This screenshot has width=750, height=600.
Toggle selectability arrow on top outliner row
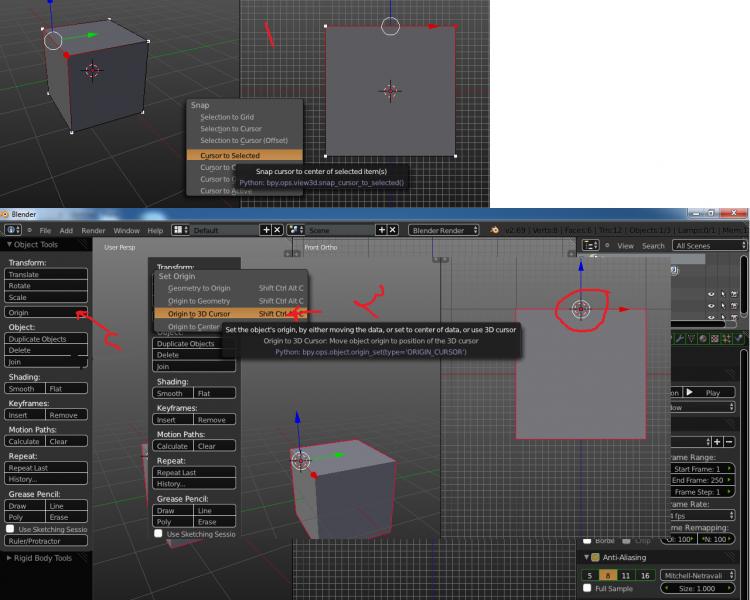coord(723,294)
